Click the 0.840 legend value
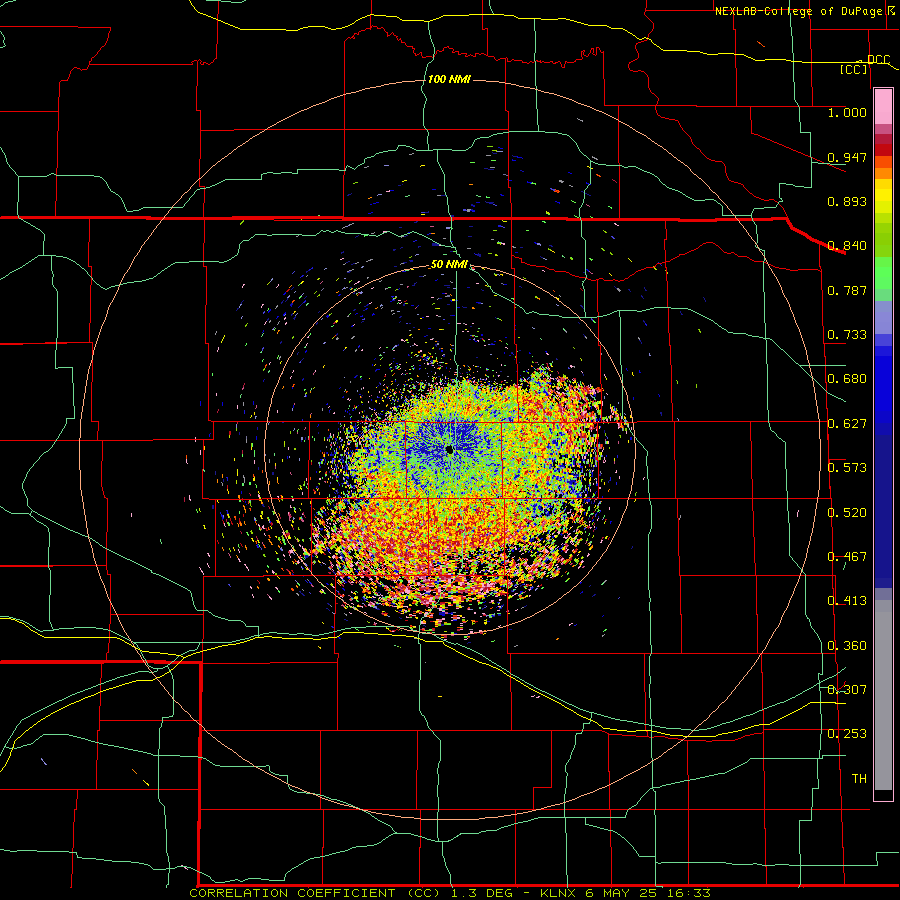 click(x=847, y=246)
